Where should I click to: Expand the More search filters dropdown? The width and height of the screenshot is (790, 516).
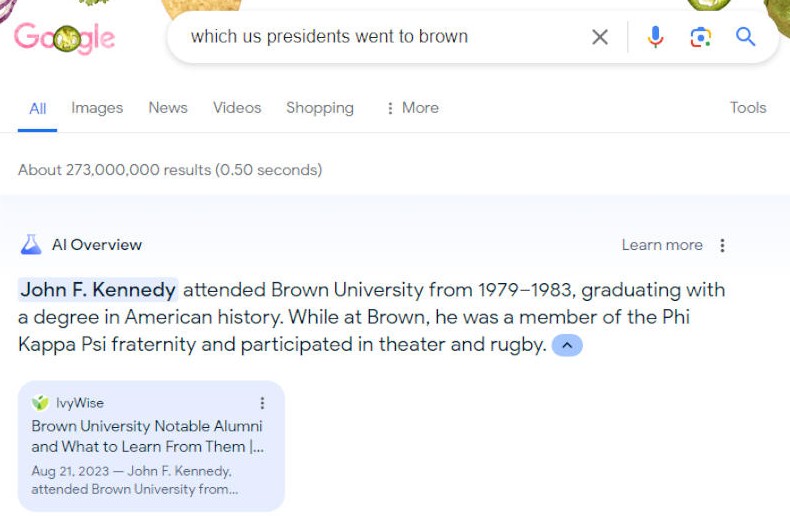(413, 108)
